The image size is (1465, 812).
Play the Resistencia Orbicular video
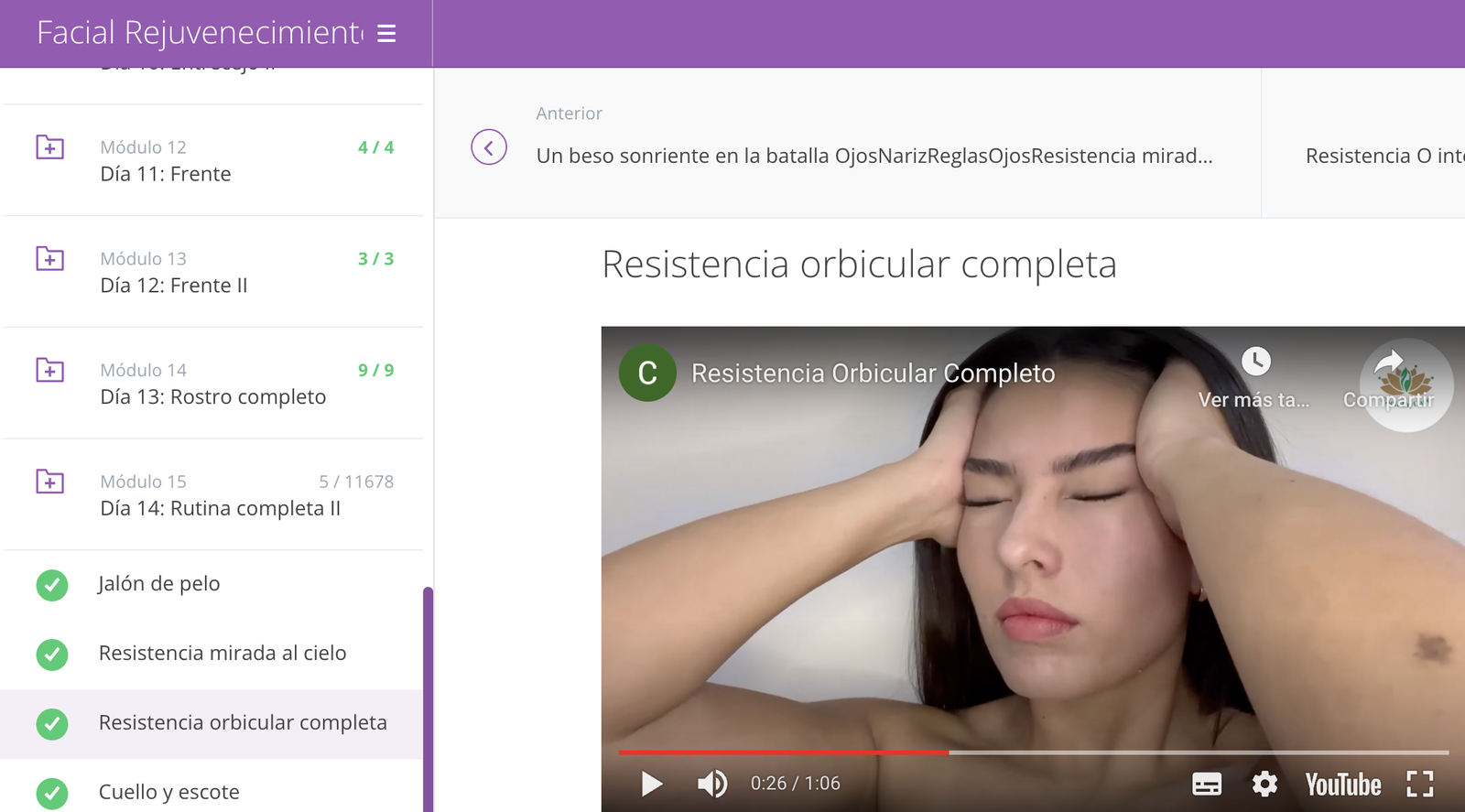click(651, 784)
